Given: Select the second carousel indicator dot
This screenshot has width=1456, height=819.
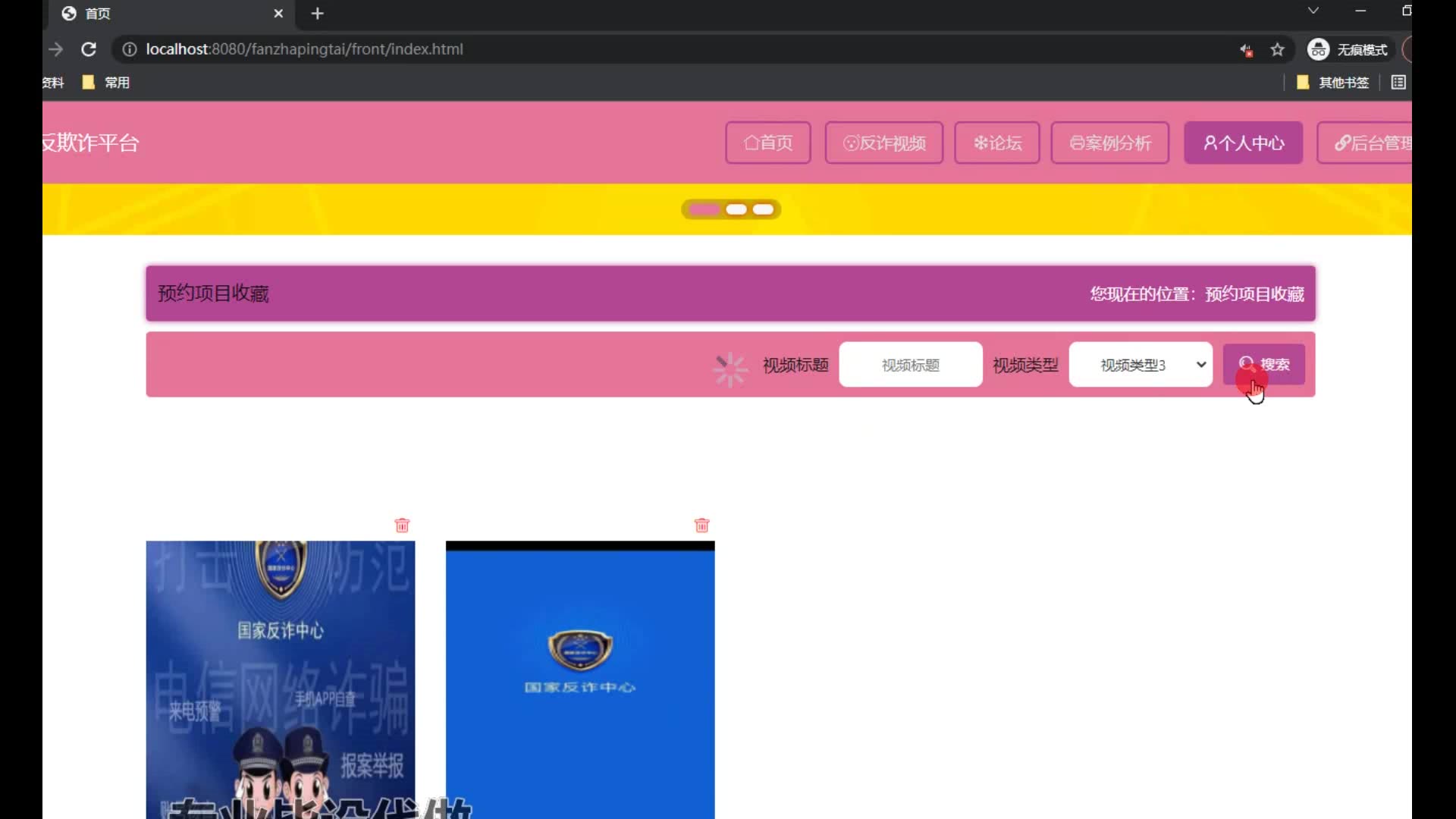Looking at the screenshot, I should tap(736, 209).
